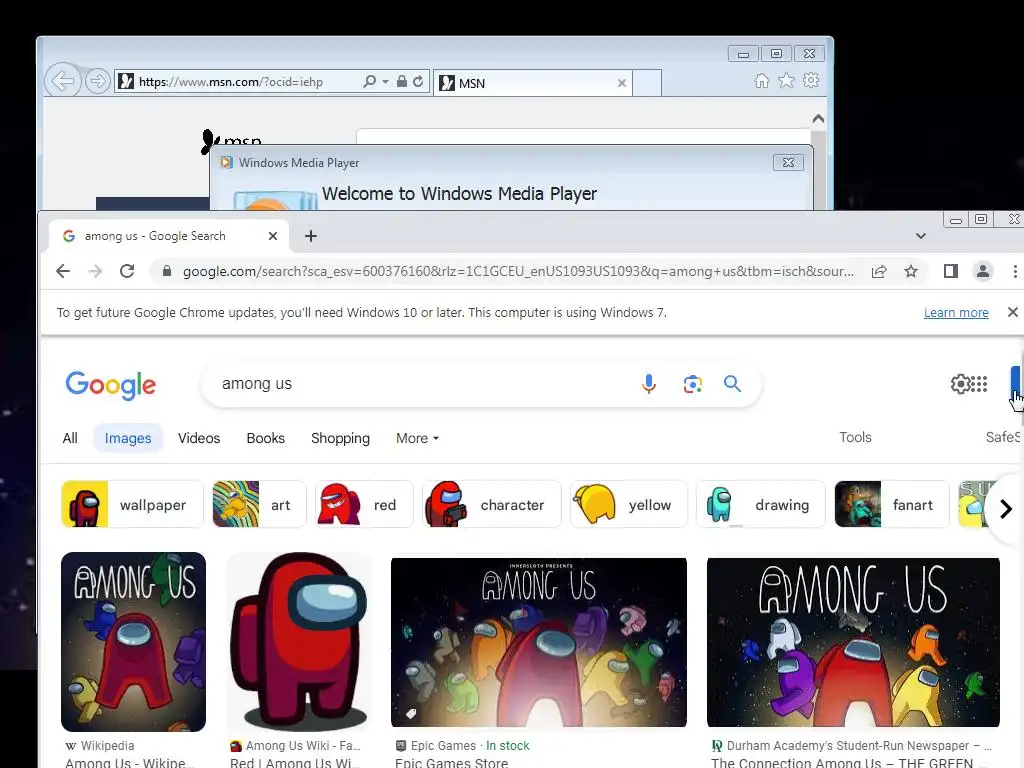Open Google quick settings gear
Screen dimensions: 1024x768
[960, 383]
